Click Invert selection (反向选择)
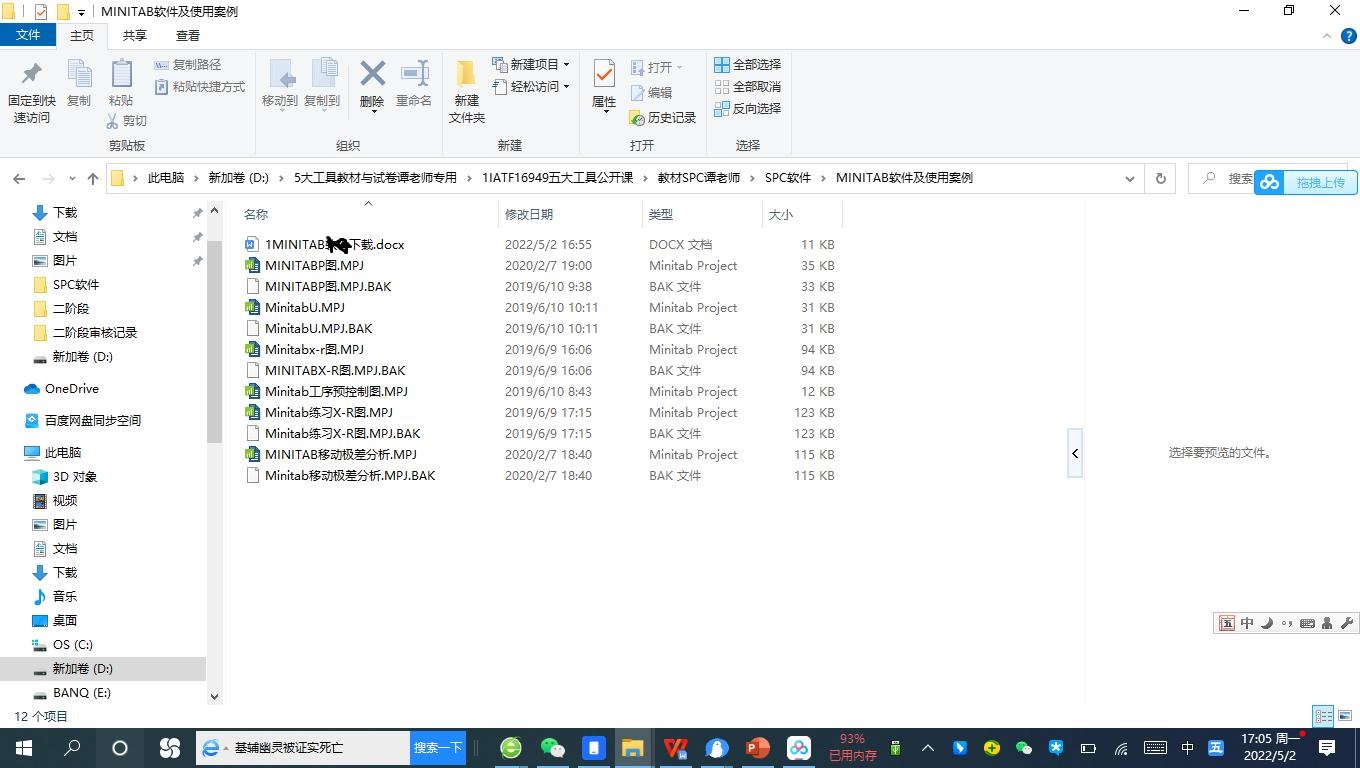The height and width of the screenshot is (768, 1360). pos(747,109)
